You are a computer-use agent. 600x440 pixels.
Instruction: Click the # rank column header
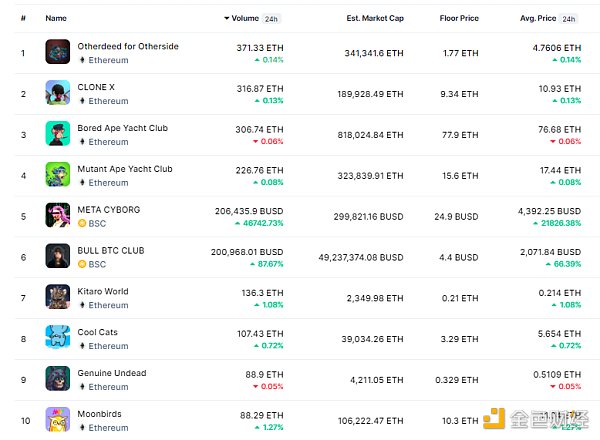click(22, 18)
